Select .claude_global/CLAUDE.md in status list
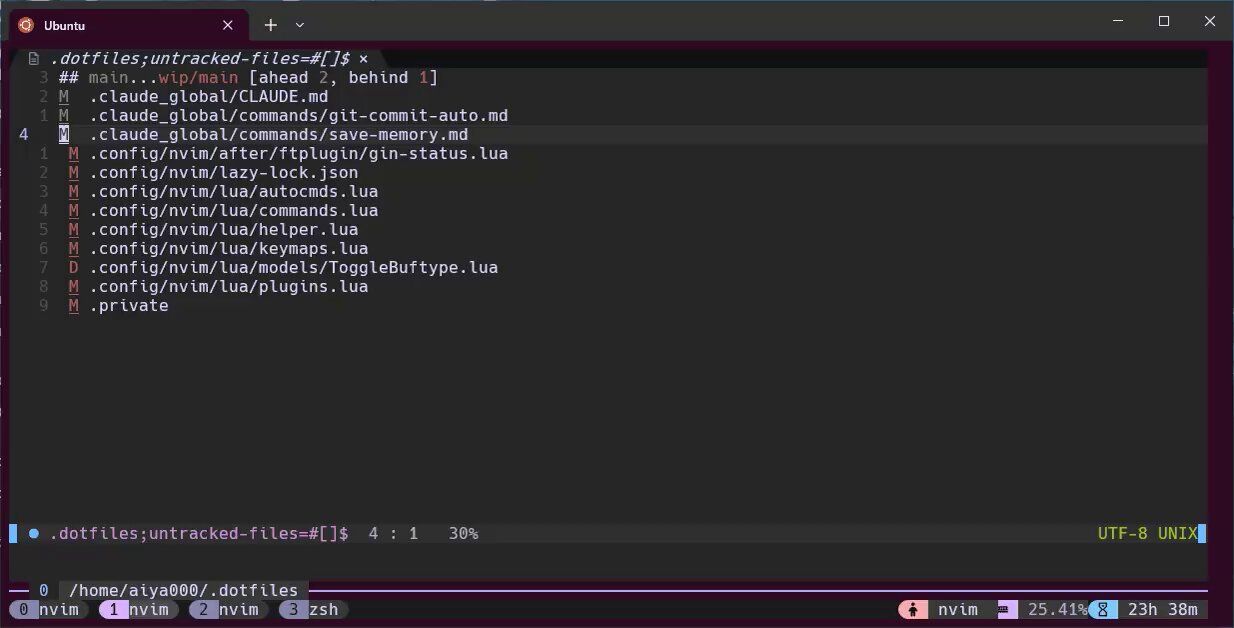The image size is (1234, 628). pos(208,97)
